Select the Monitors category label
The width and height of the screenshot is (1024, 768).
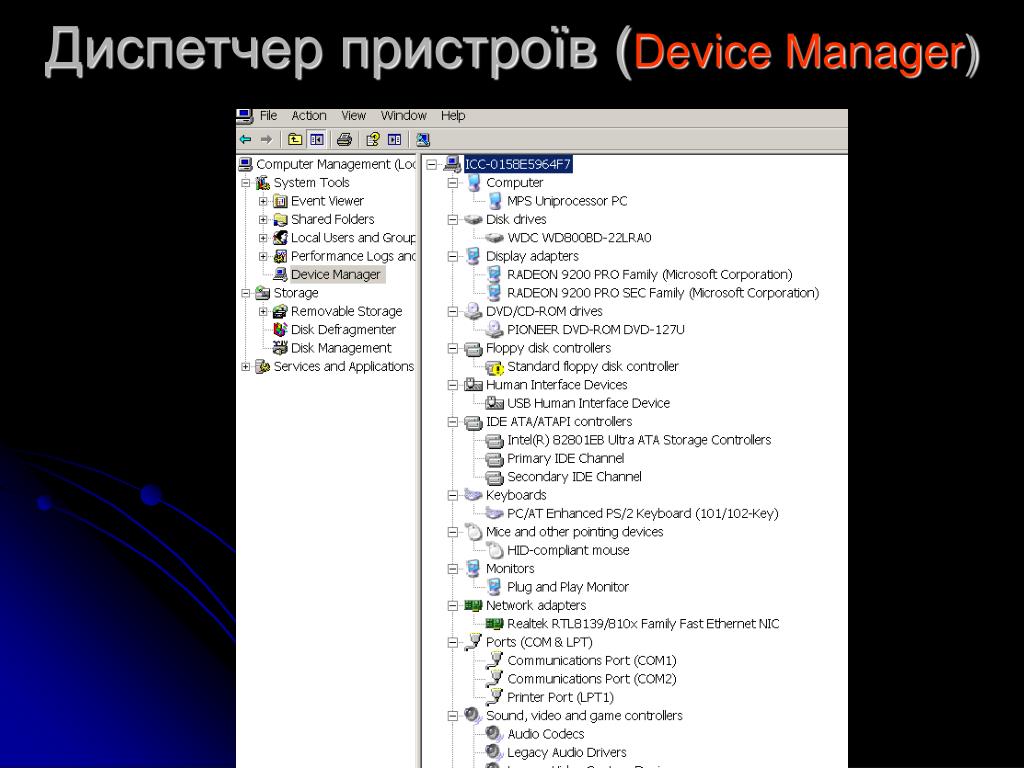tap(510, 569)
